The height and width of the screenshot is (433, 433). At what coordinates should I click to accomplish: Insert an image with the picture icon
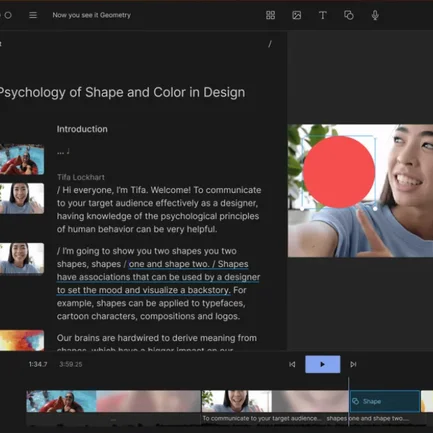point(297,15)
